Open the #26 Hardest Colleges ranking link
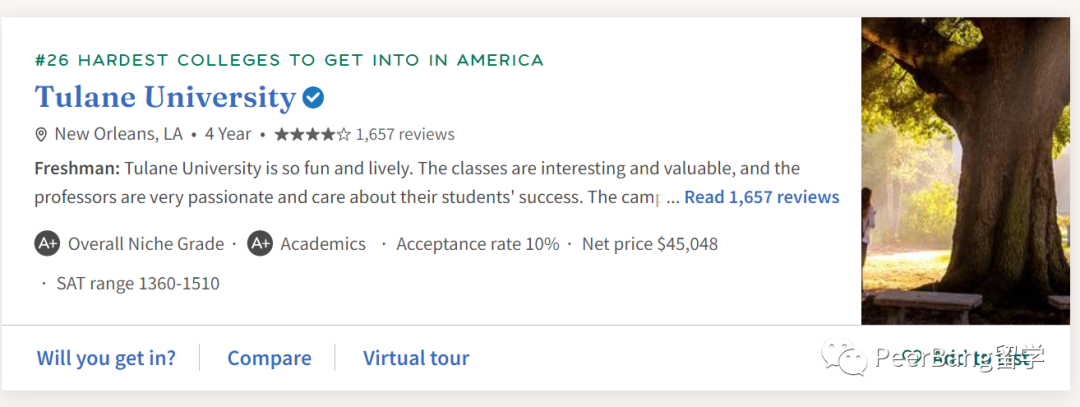 point(289,60)
